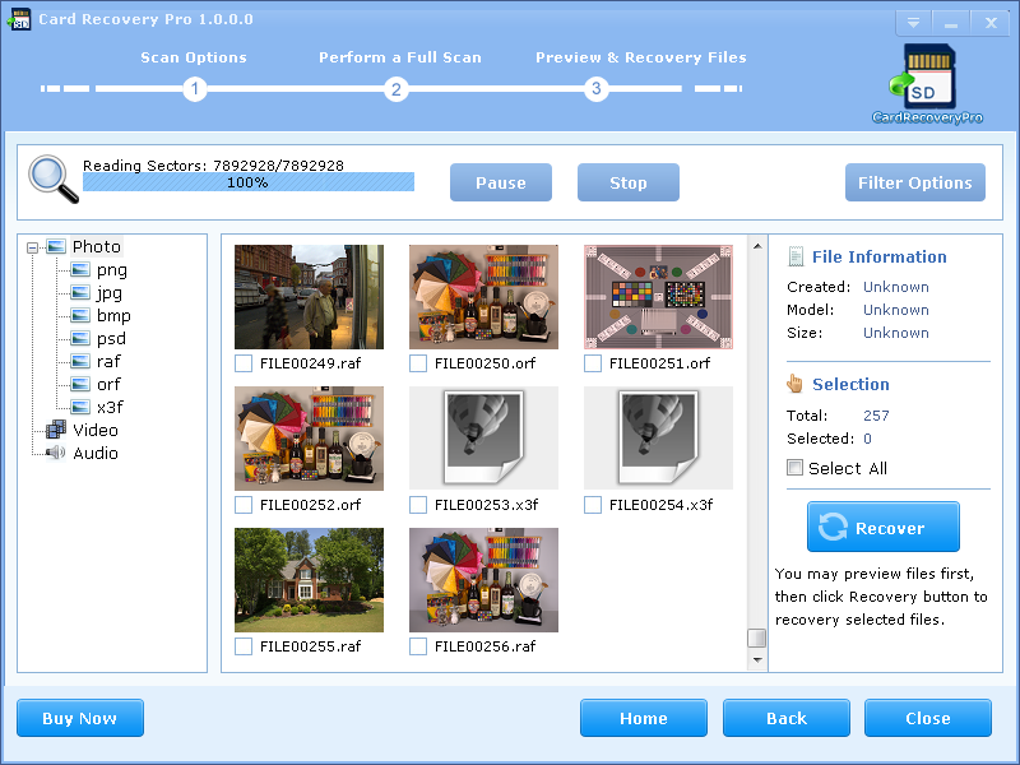Click the Home button

643,718
